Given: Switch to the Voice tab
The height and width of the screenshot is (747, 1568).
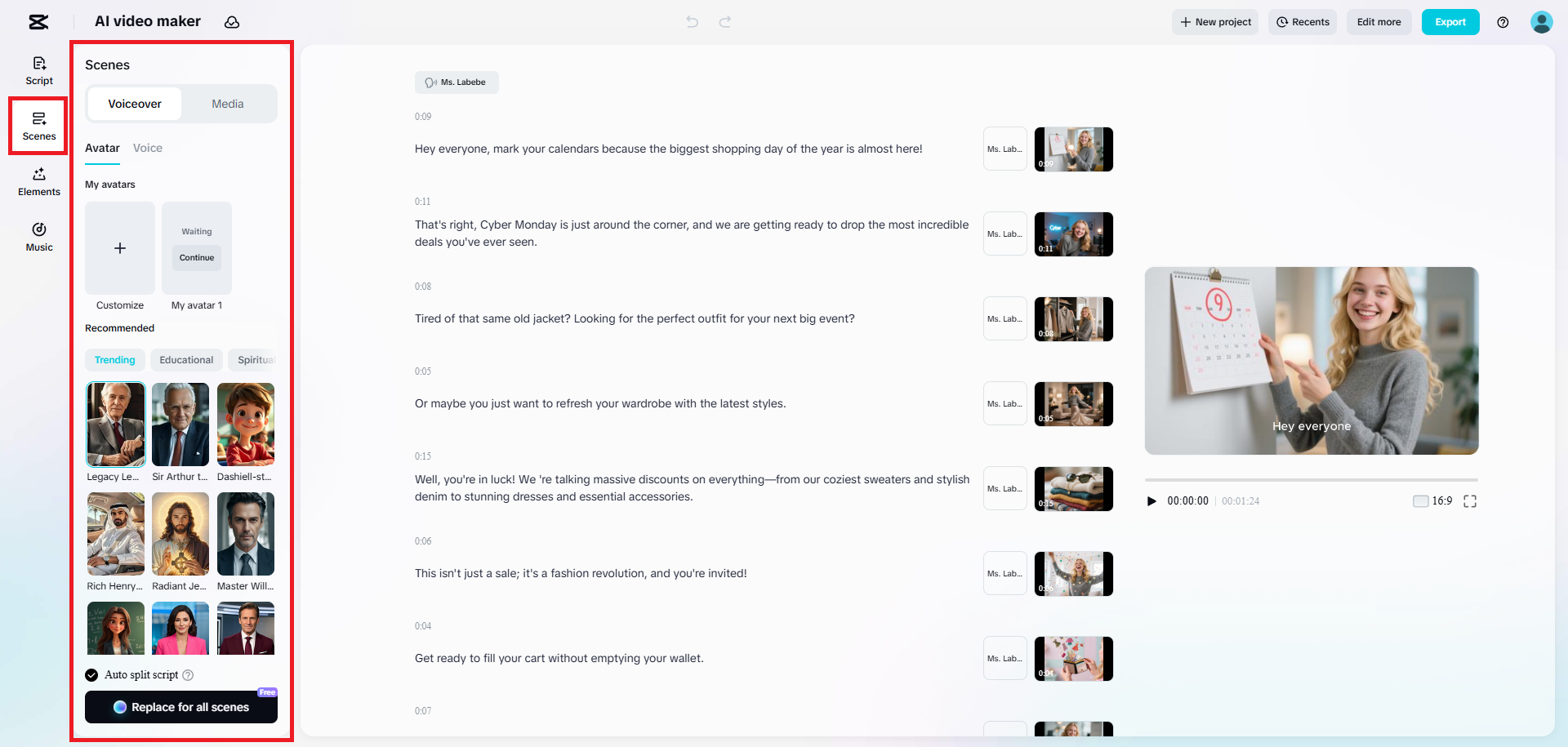Looking at the screenshot, I should [x=148, y=148].
